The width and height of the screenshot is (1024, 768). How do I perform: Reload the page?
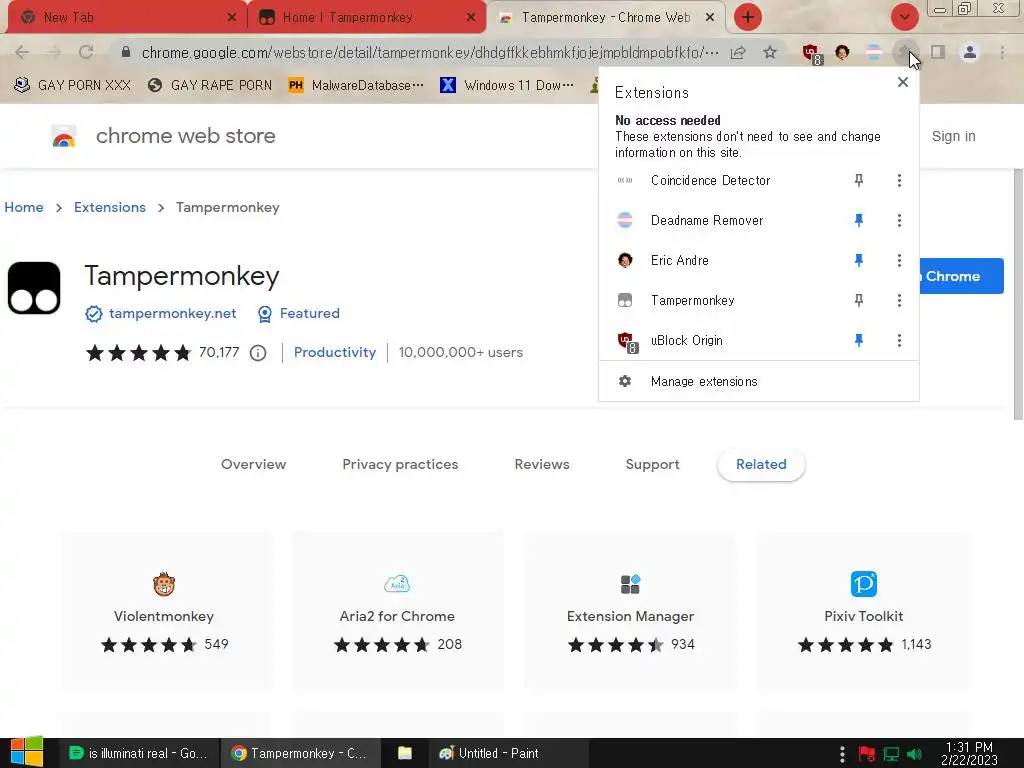click(86, 52)
